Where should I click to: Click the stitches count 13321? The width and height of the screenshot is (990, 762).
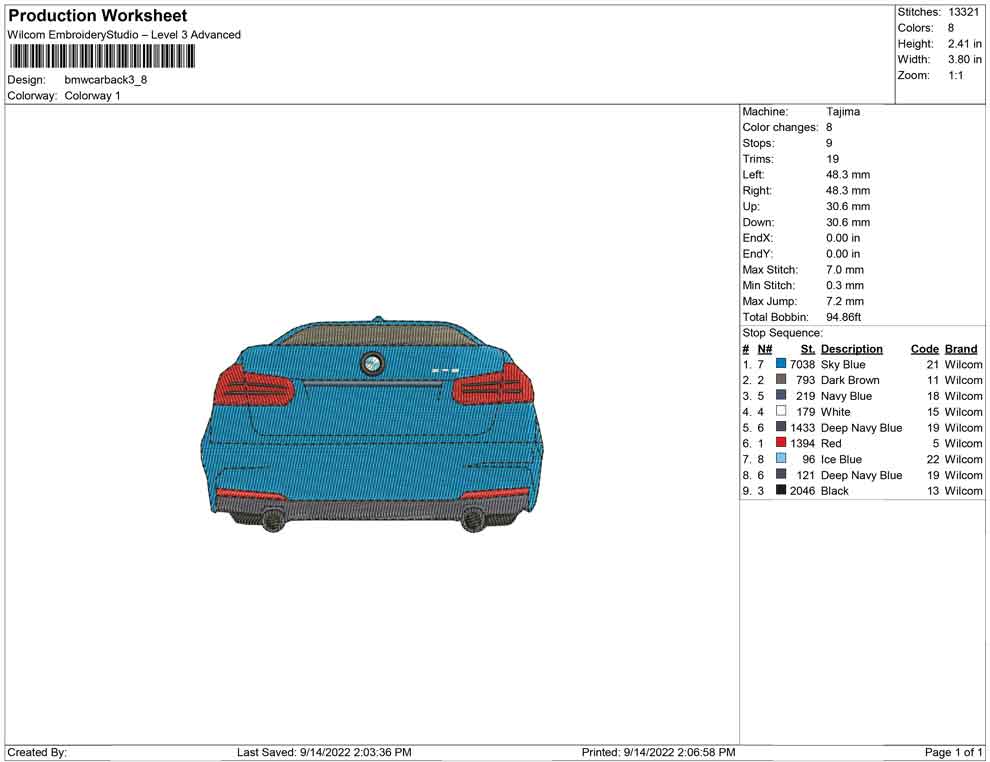point(963,12)
